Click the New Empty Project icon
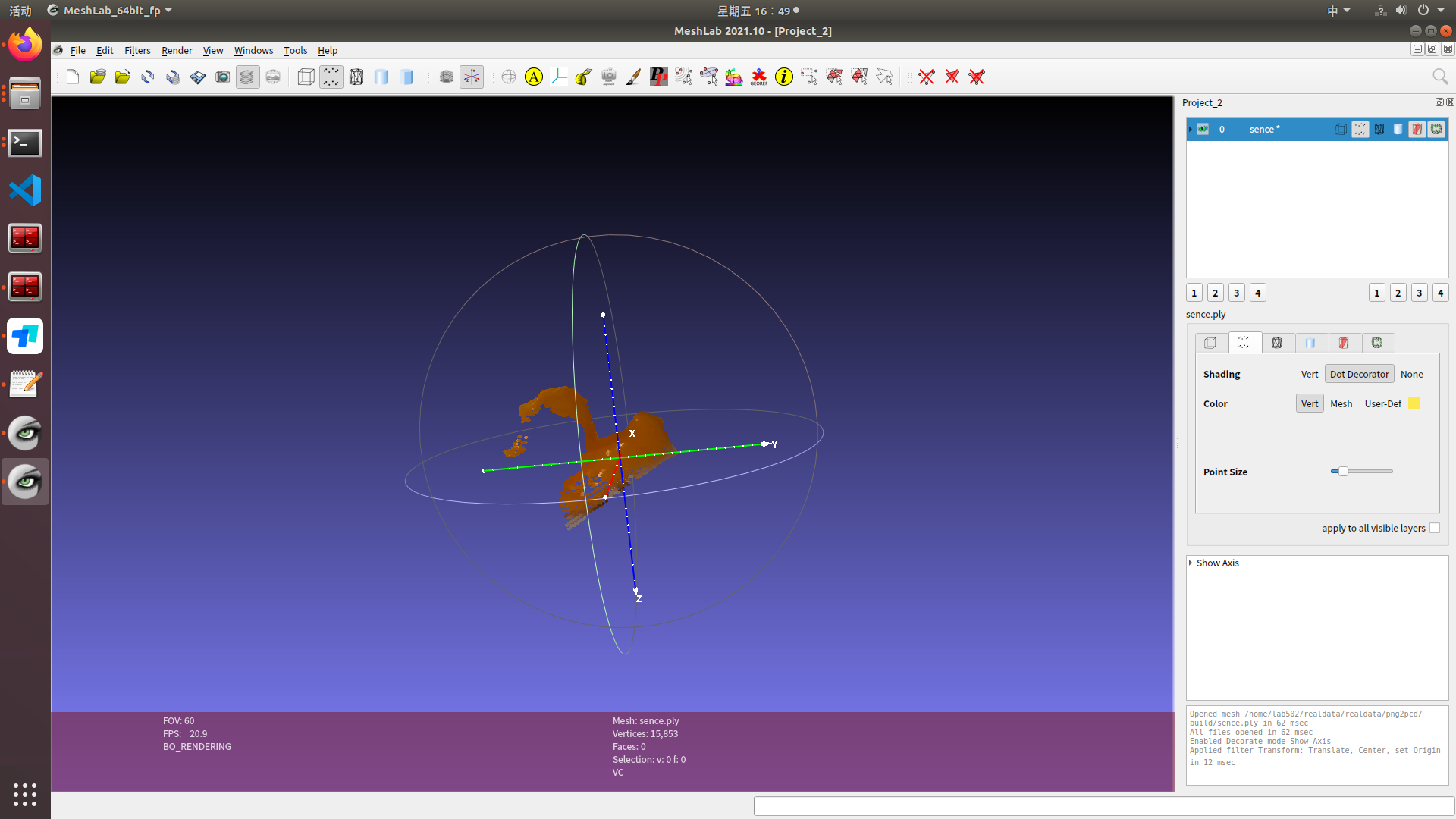Image resolution: width=1456 pixels, height=819 pixels. [73, 77]
